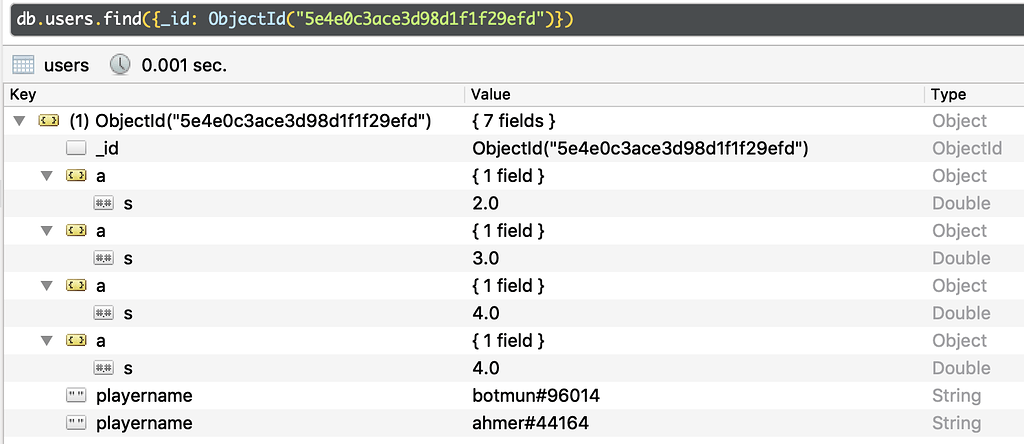The image size is (1024, 444).
Task: Click the Double icon of s with value 2.0
Action: point(103,204)
